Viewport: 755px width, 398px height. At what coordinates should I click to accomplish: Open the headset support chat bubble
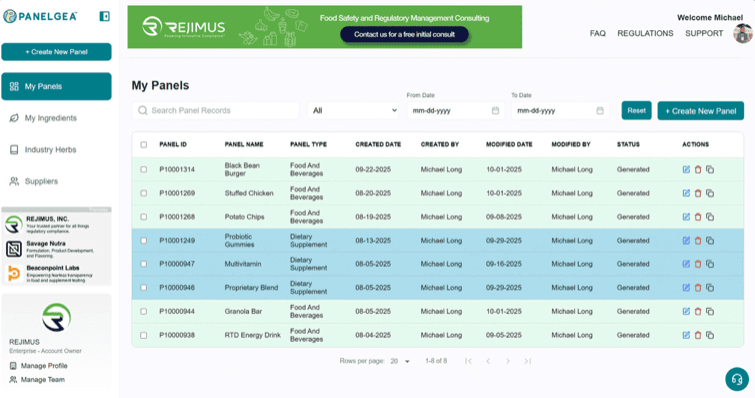click(x=737, y=379)
